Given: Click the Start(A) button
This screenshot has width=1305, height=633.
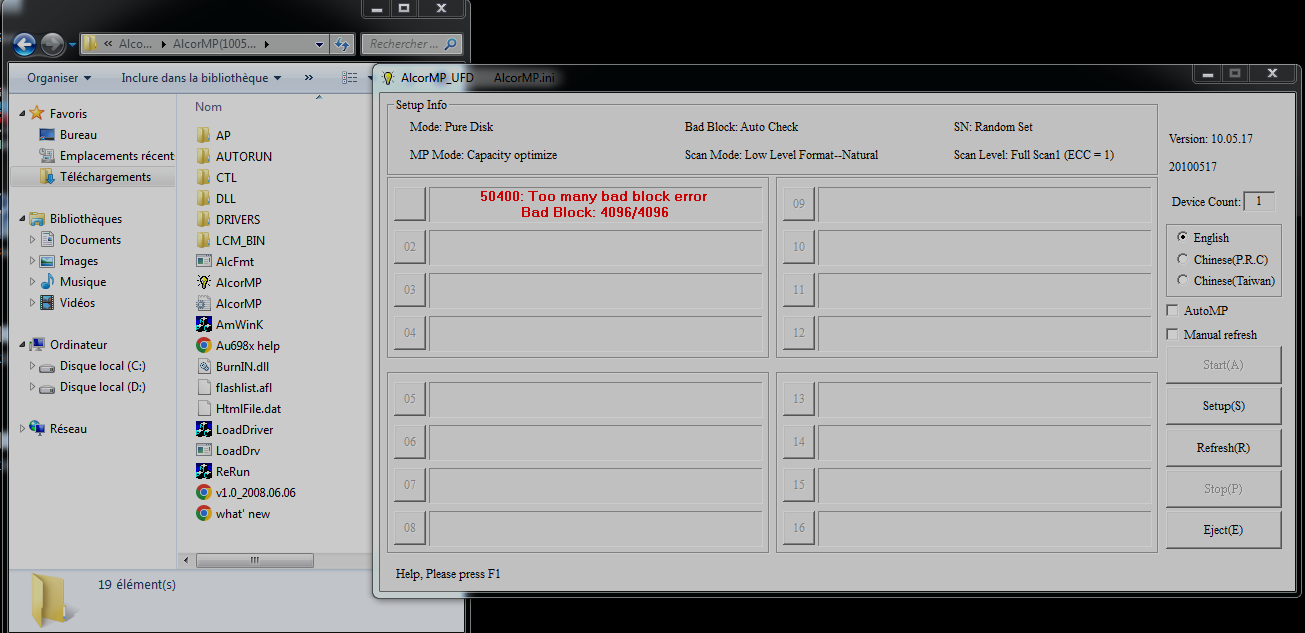Looking at the screenshot, I should pyautogui.click(x=1223, y=365).
